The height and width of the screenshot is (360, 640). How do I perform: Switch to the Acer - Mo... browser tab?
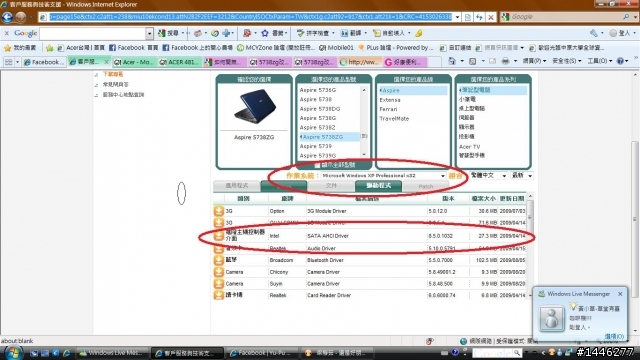pos(133,62)
